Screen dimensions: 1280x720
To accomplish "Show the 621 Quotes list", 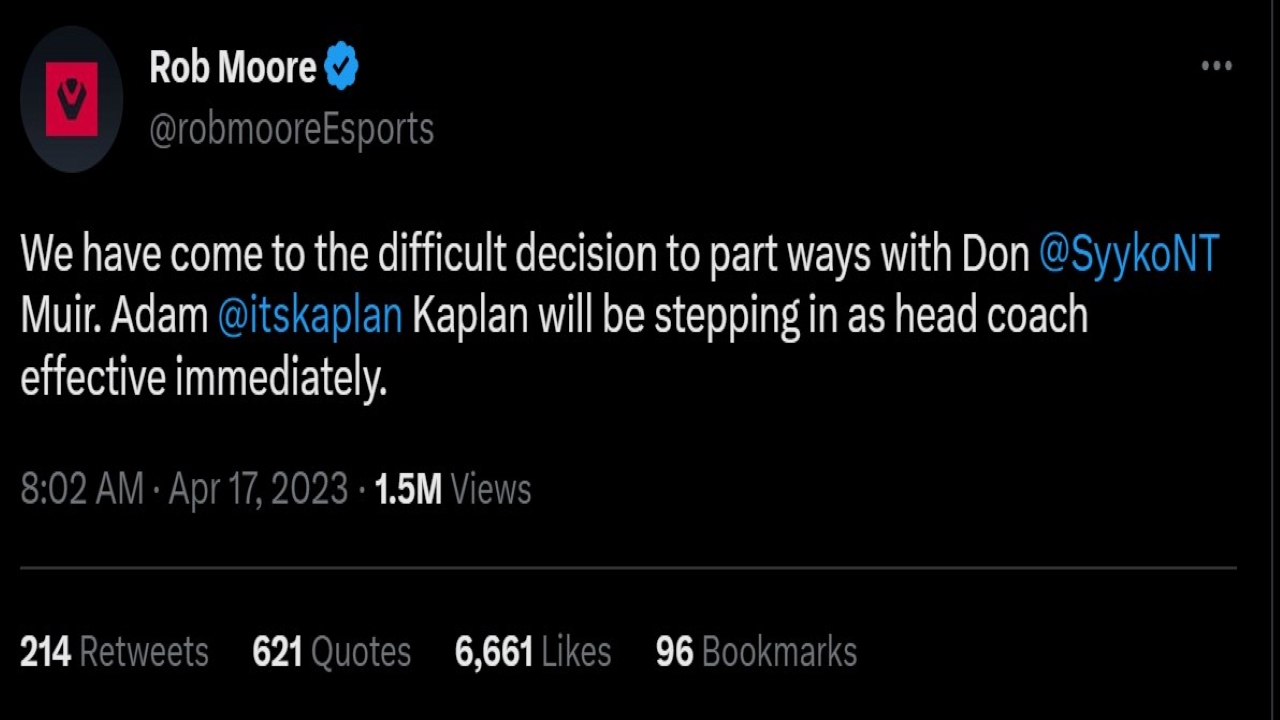I will pyautogui.click(x=331, y=652).
